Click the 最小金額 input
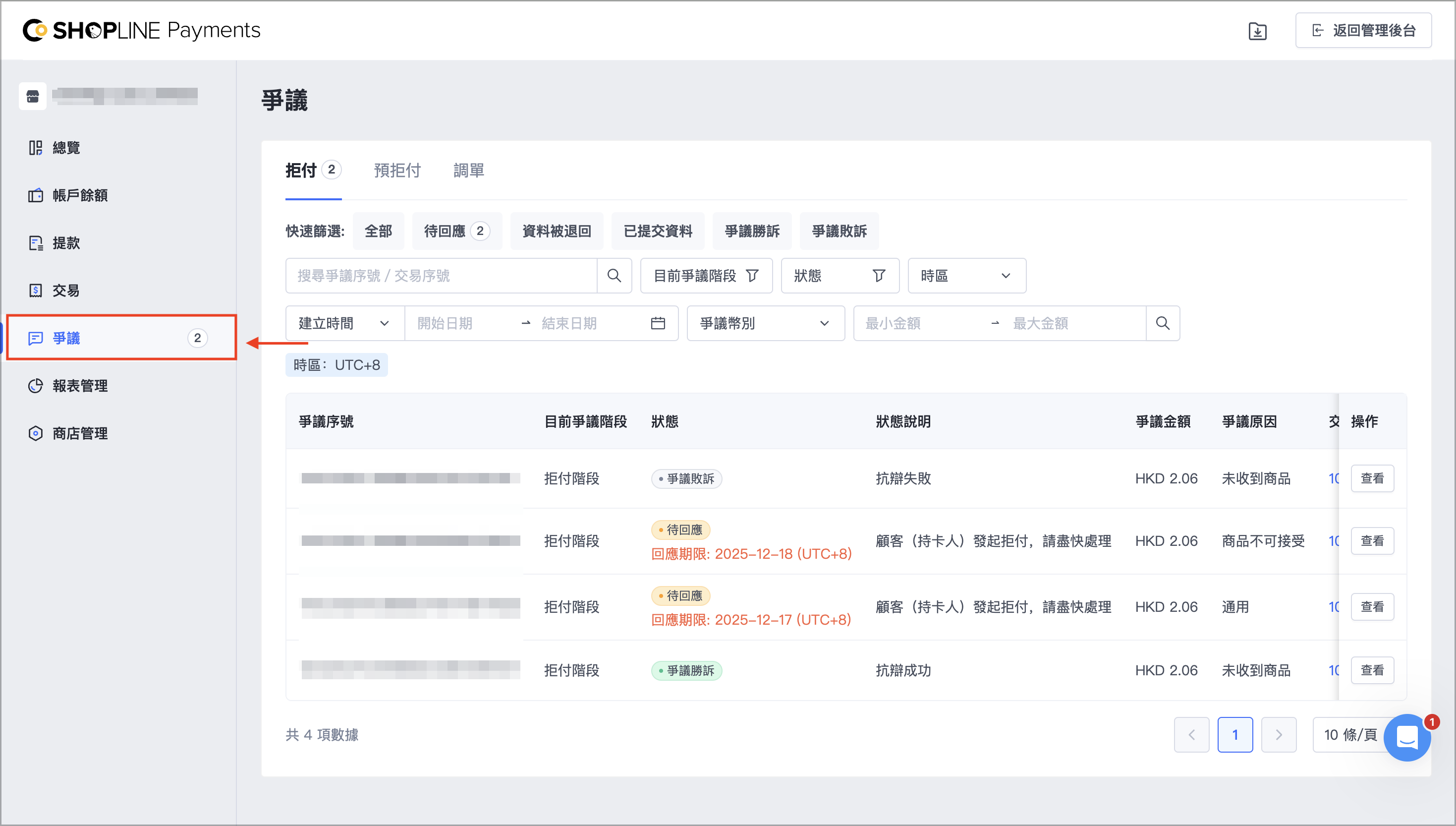Viewport: 1456px width, 826px height. click(x=921, y=323)
